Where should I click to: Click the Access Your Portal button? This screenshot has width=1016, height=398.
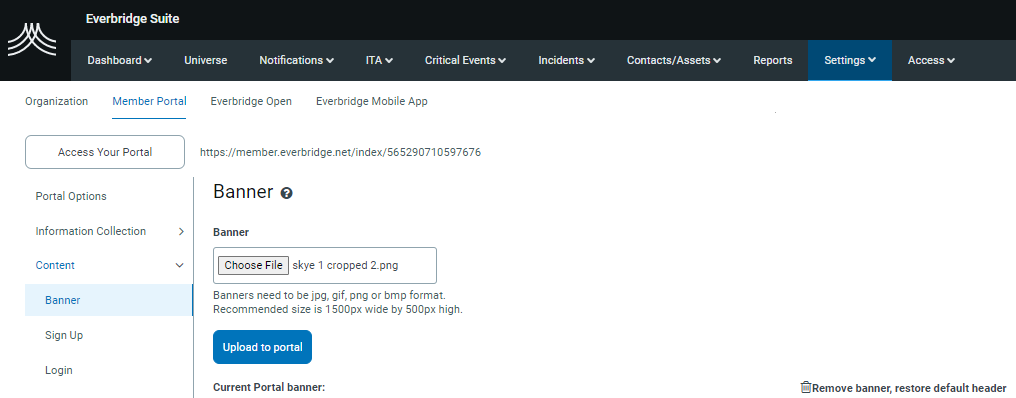105,152
